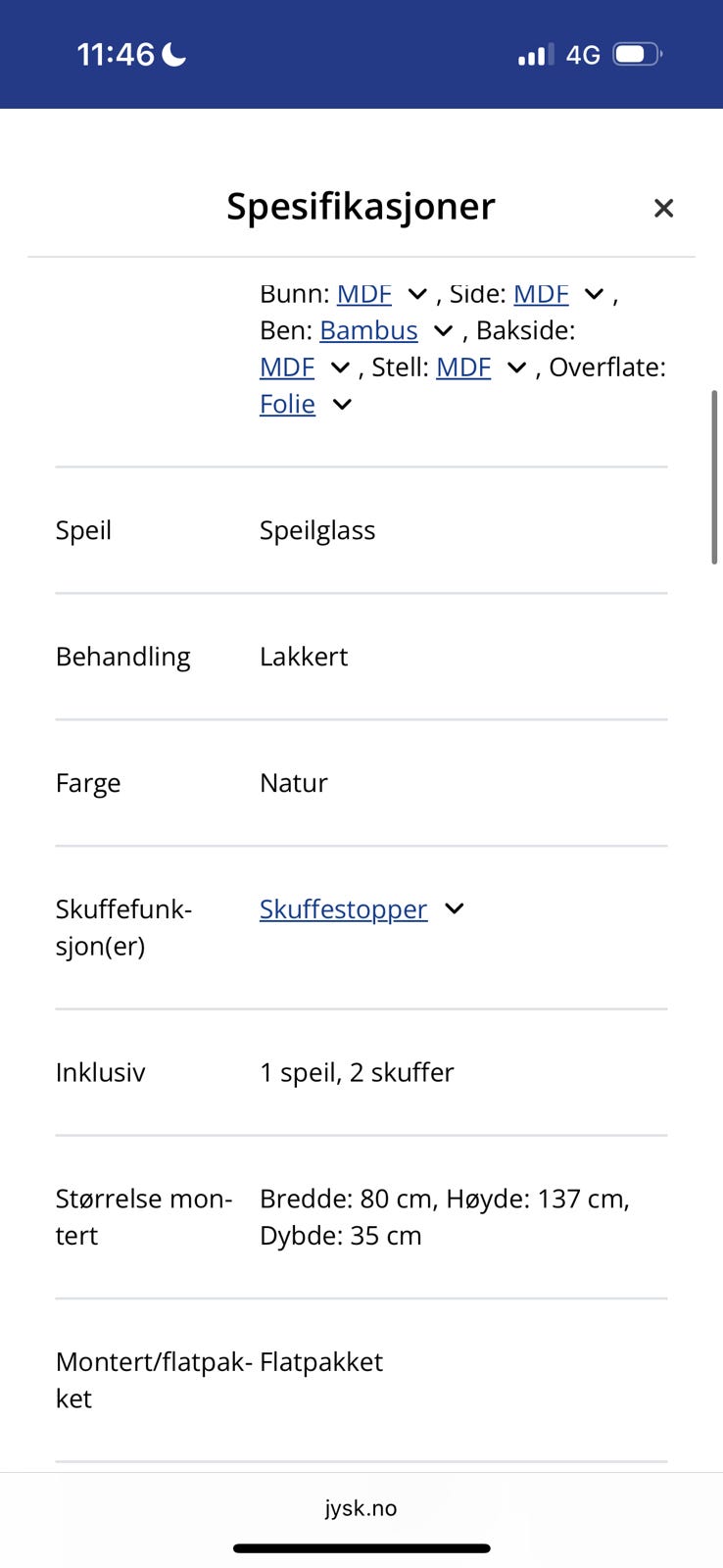Open the Folie surface link

[287, 404]
